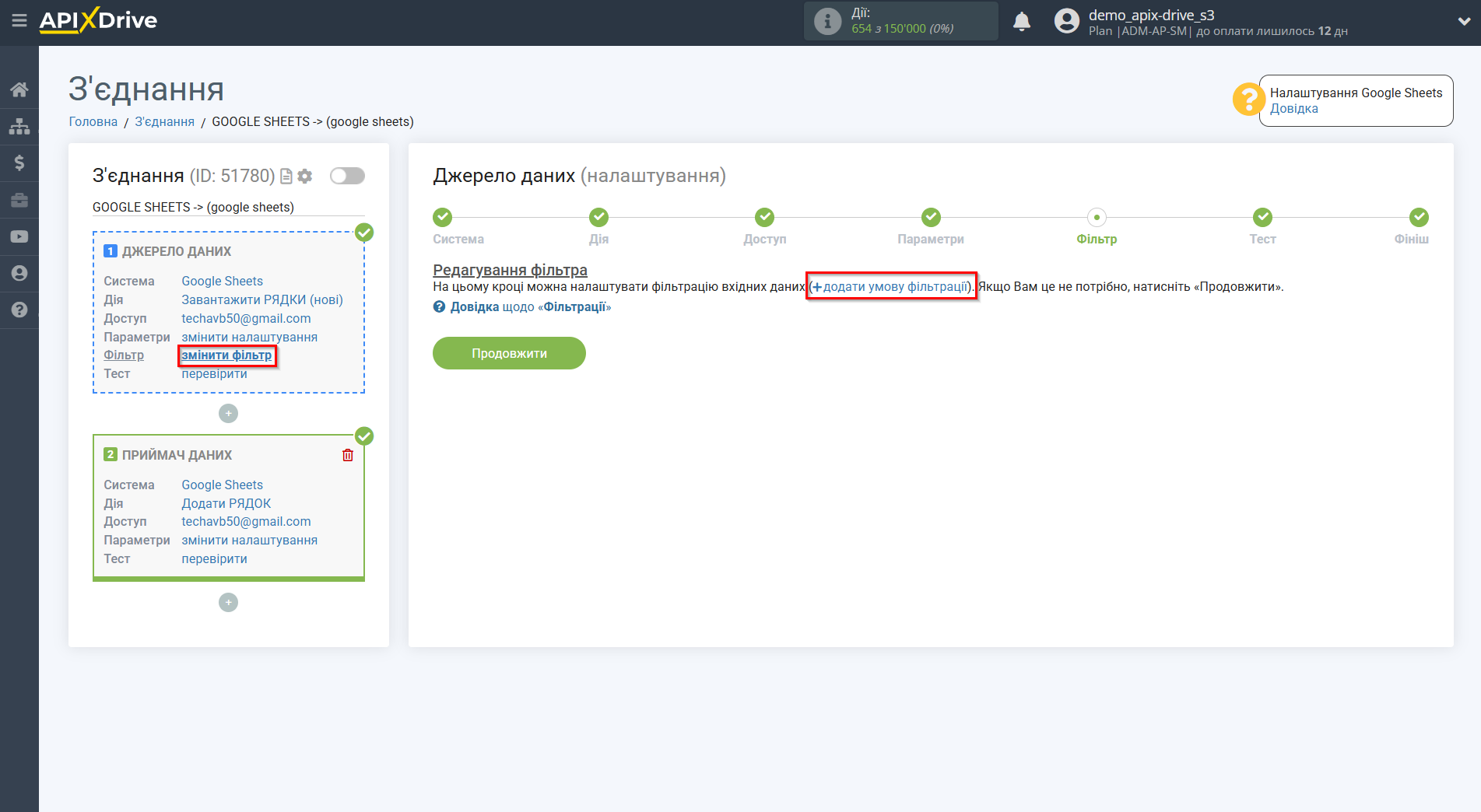The width and height of the screenshot is (1481, 812).
Task: Expand the account dropdown chevron
Action: point(1464,22)
